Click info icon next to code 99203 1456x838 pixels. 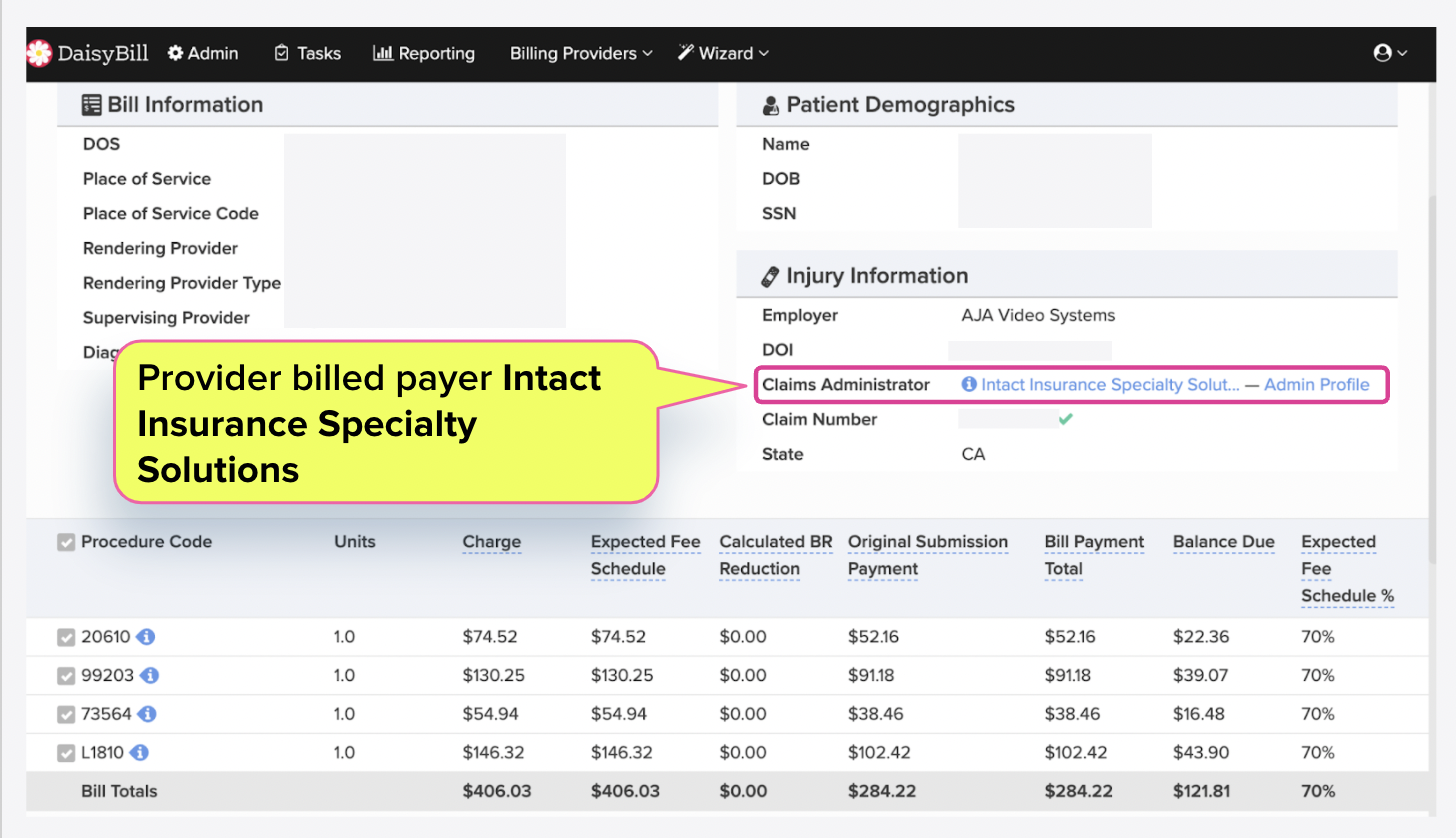(150, 675)
